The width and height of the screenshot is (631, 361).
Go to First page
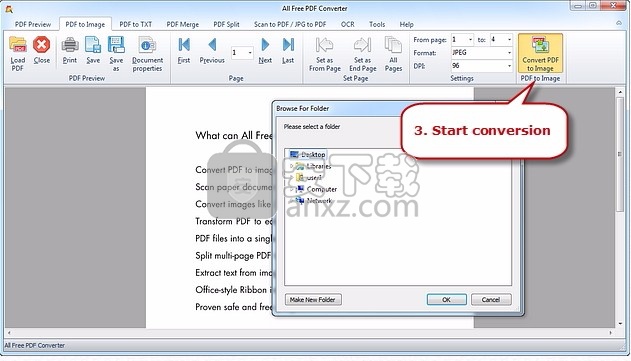184,50
